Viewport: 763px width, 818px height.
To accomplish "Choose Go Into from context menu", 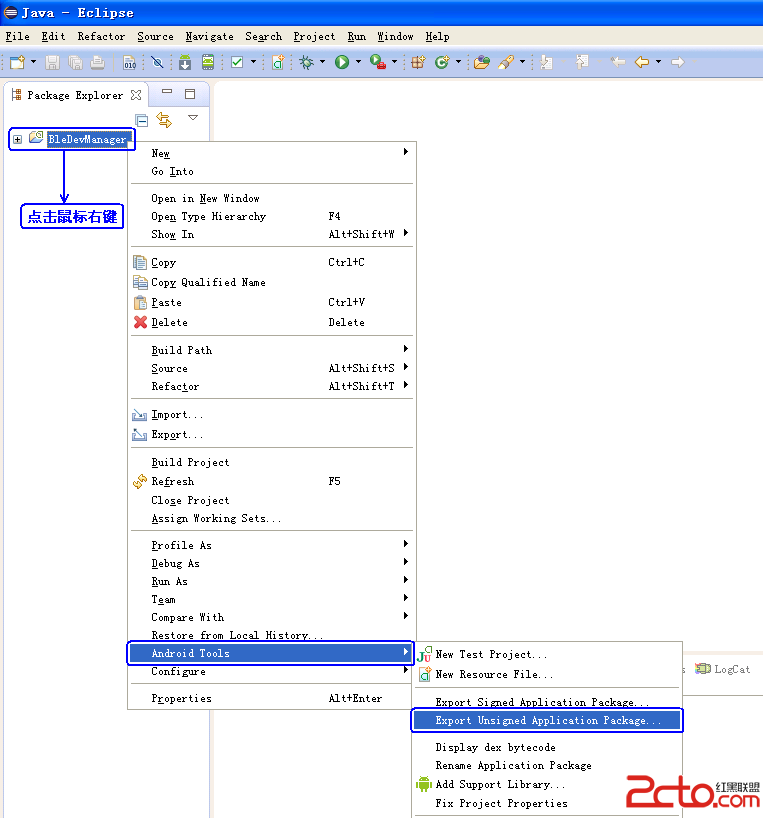I will tap(271, 171).
